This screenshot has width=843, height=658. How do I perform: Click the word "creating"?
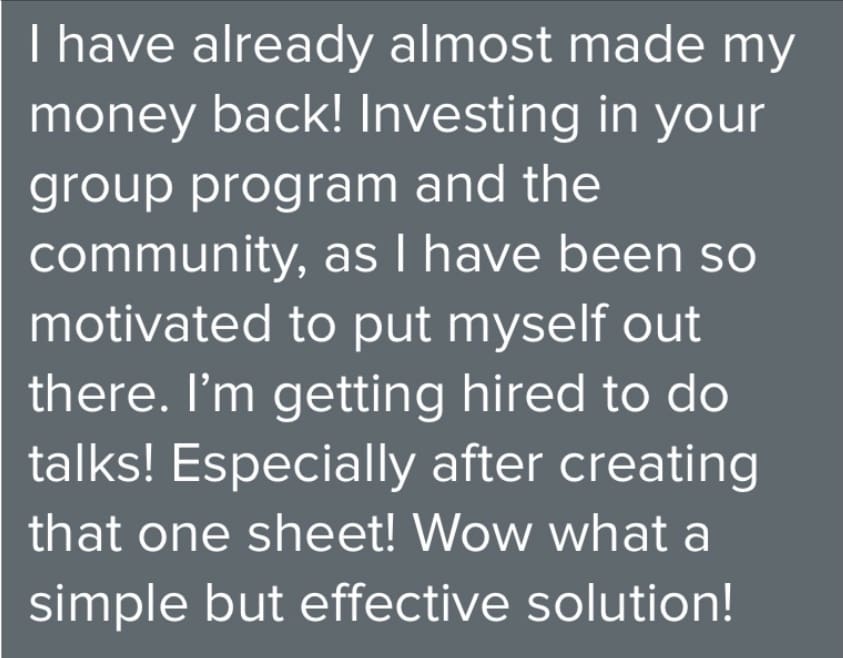[x=659, y=467]
